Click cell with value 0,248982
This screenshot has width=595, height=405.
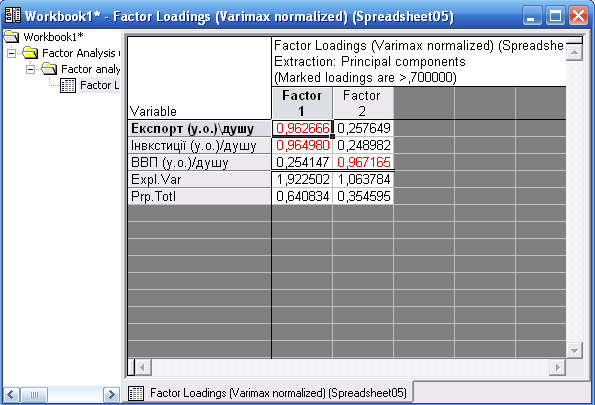click(x=363, y=145)
